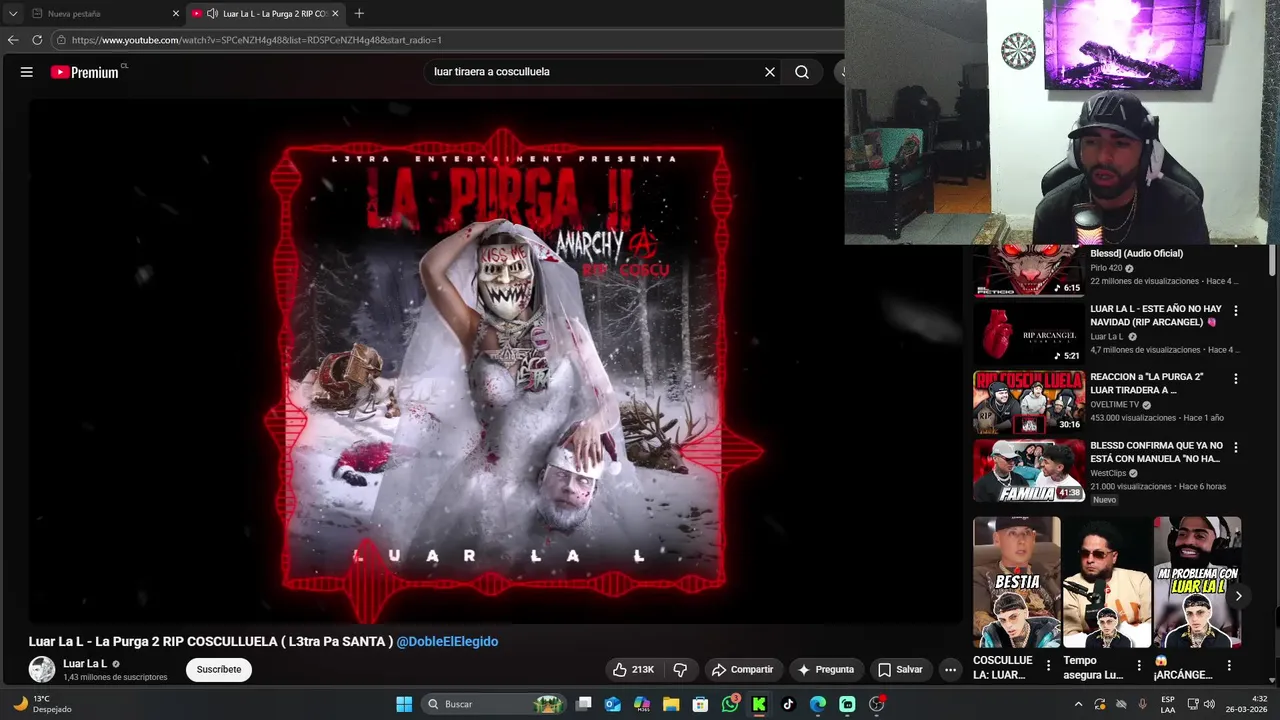Focus the 'luar tiraera a cosculluela' search box
Image resolution: width=1280 pixels, height=720 pixels.
click(595, 72)
